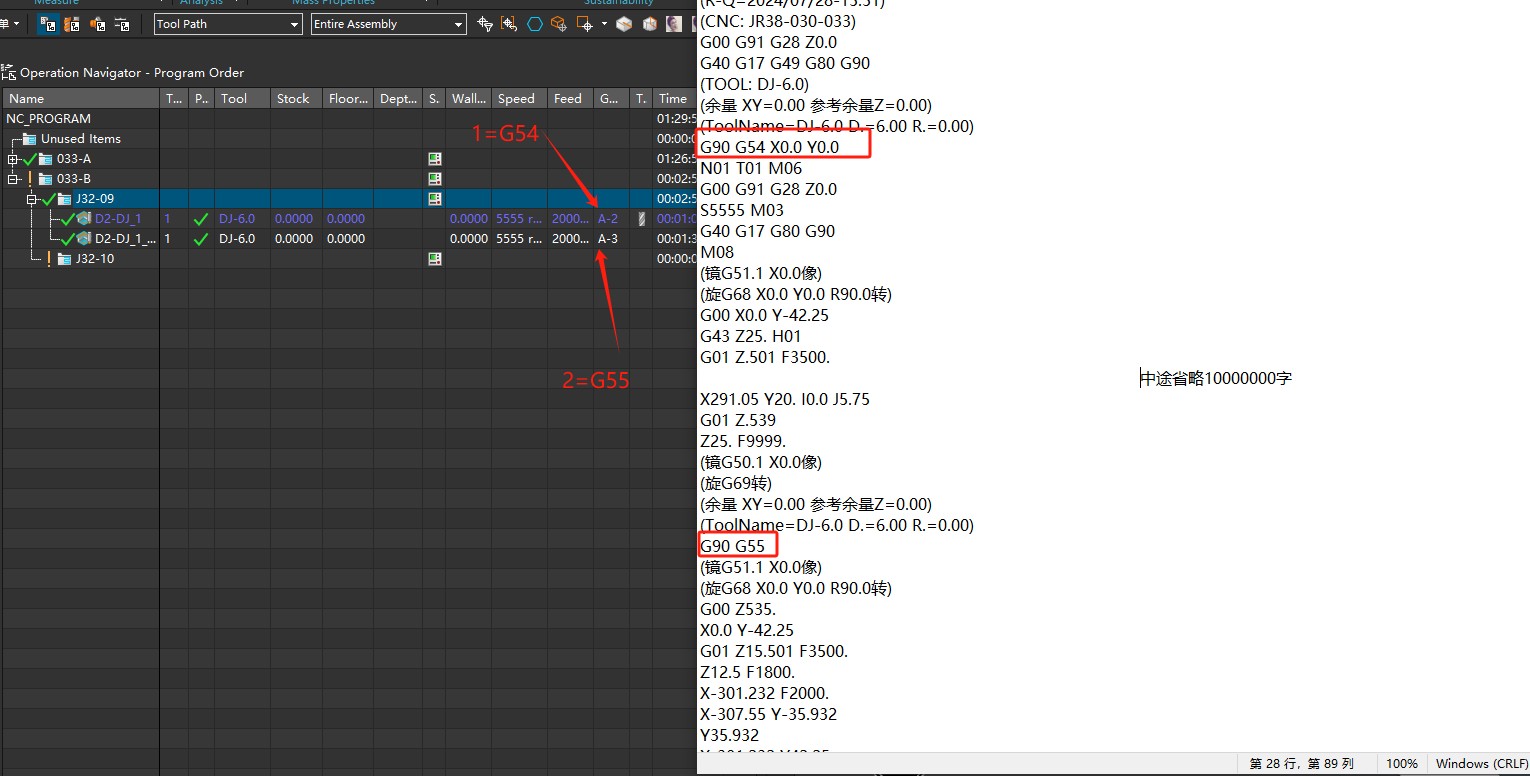The height and width of the screenshot is (776, 1530).
Task: Select the J32-09 program group row
Action: tap(348, 199)
